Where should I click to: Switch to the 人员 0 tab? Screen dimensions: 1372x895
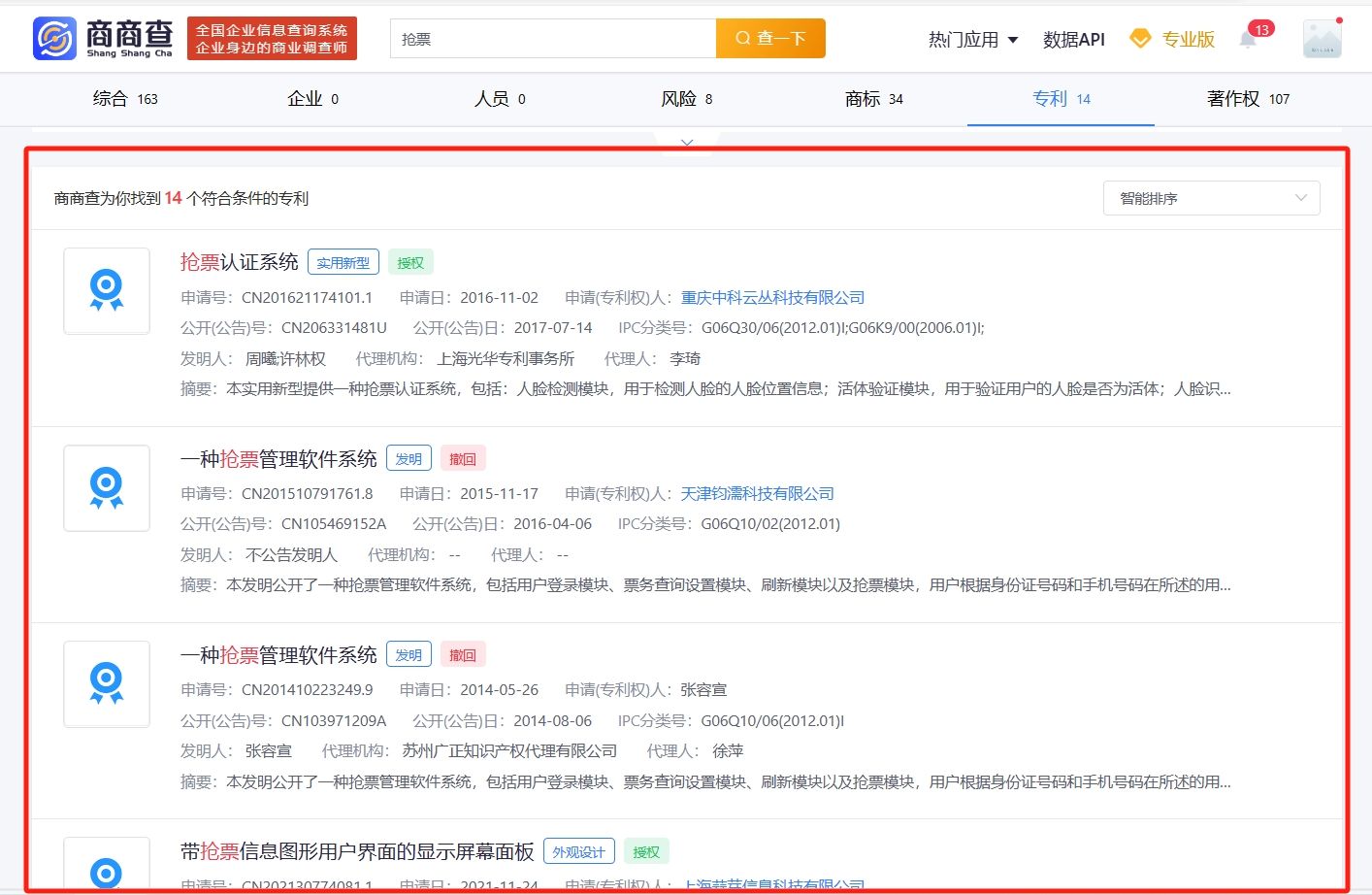coord(500,98)
